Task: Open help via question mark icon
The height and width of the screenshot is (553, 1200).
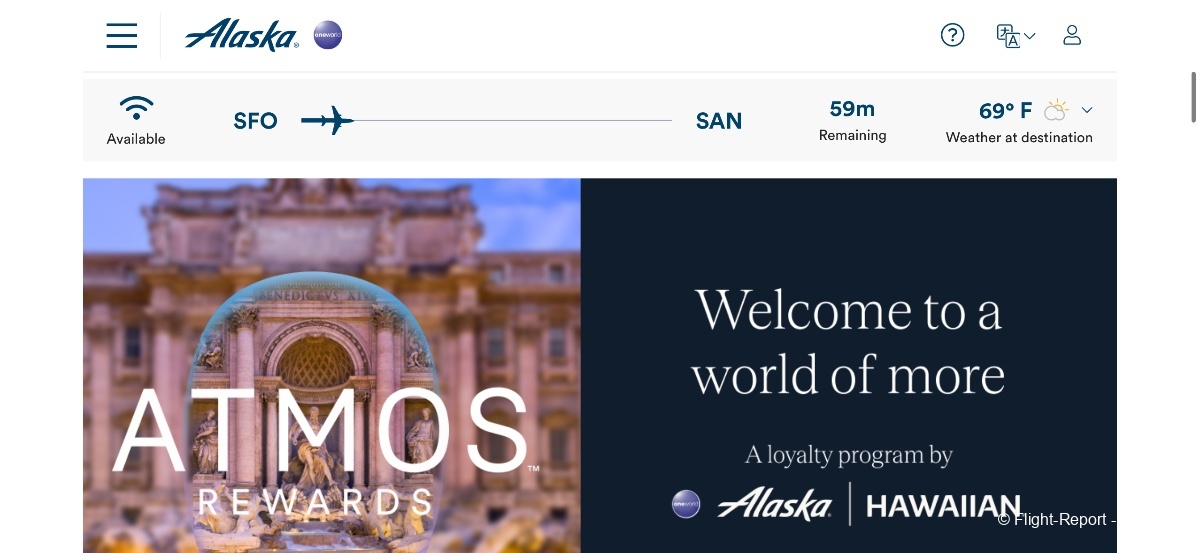Action: [953, 35]
